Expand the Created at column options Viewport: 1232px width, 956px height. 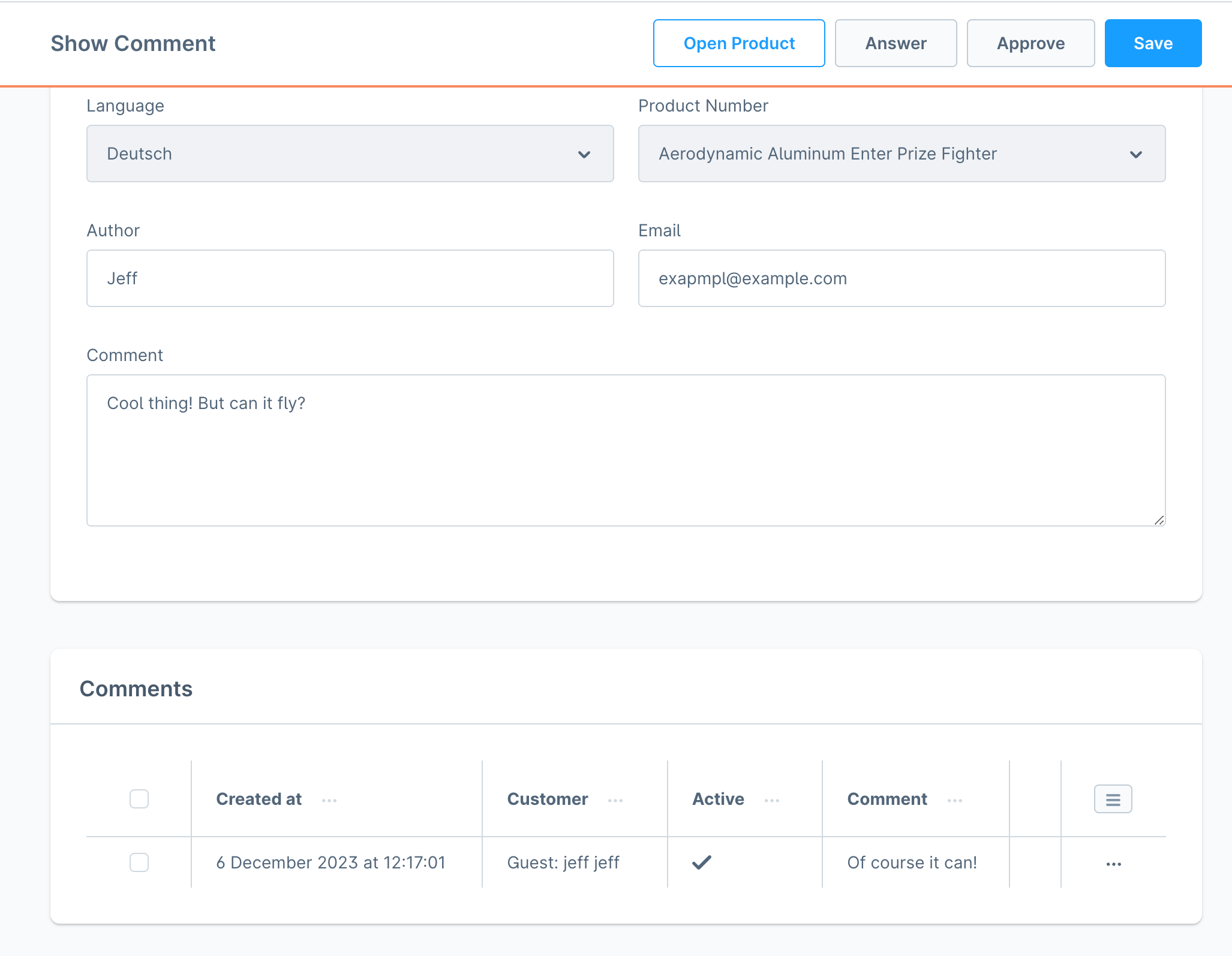(x=329, y=799)
